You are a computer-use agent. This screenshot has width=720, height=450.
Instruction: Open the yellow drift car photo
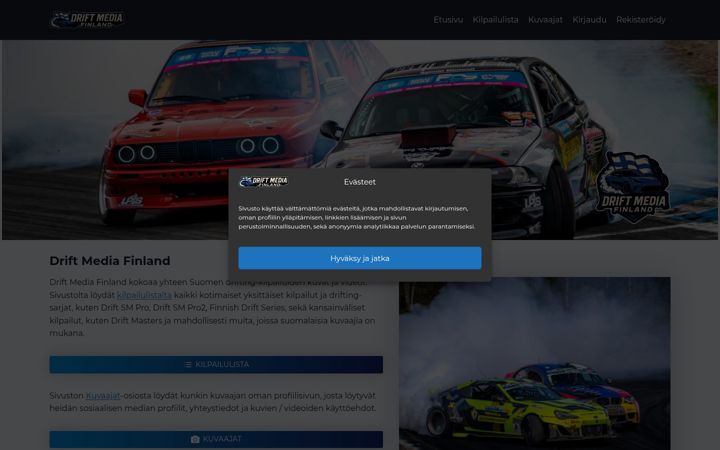tap(534, 363)
